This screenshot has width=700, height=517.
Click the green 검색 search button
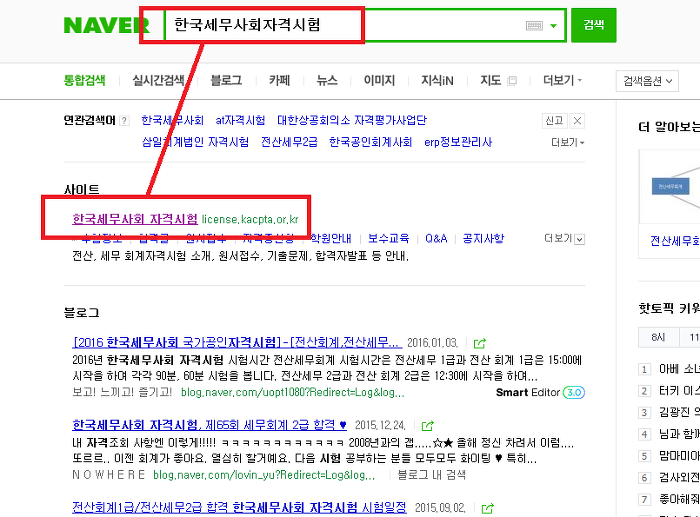click(594, 25)
